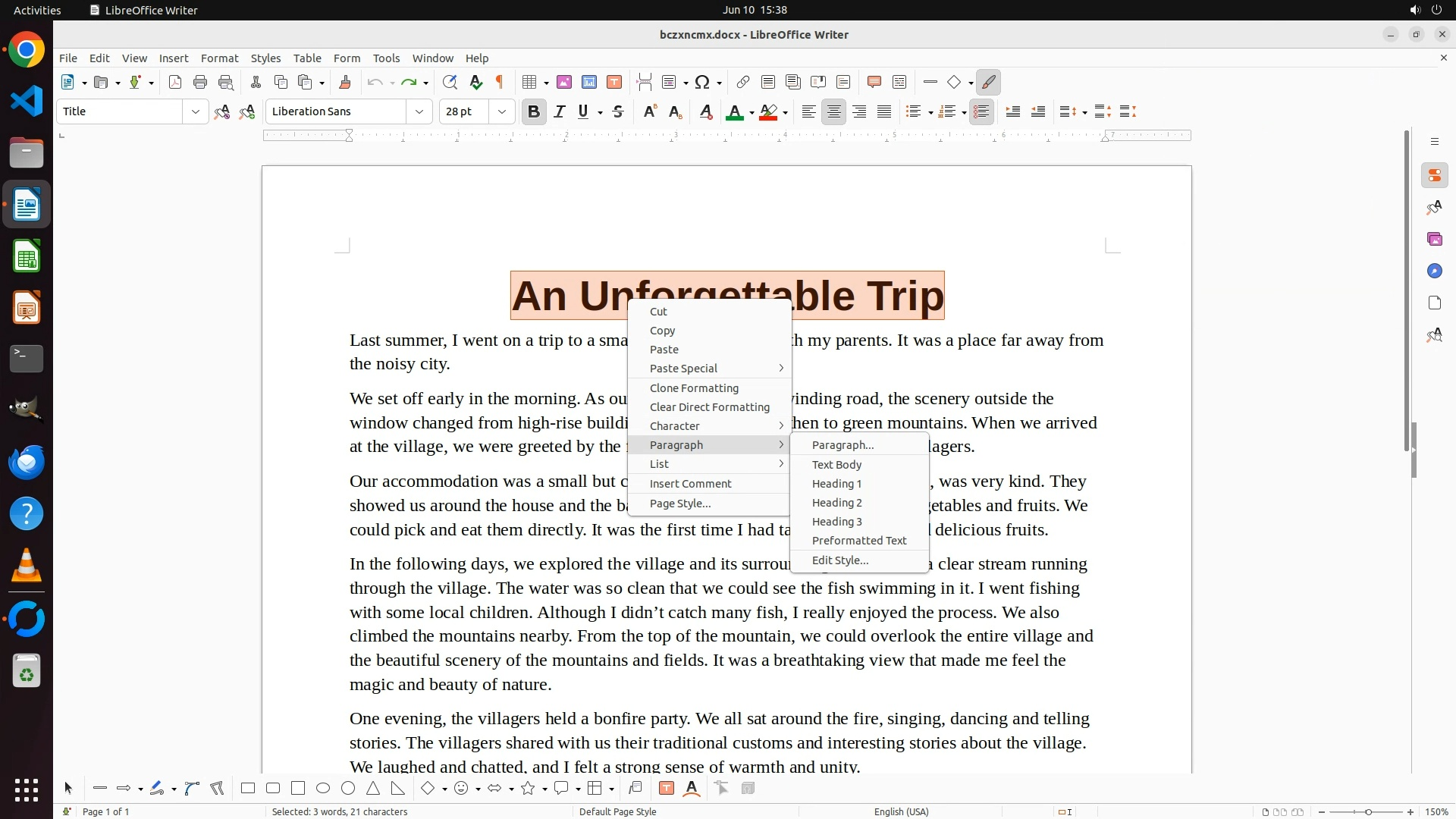Viewport: 1456px width, 819px height.
Task: Select Clear Direct Formatting menu entry
Action: click(x=709, y=407)
